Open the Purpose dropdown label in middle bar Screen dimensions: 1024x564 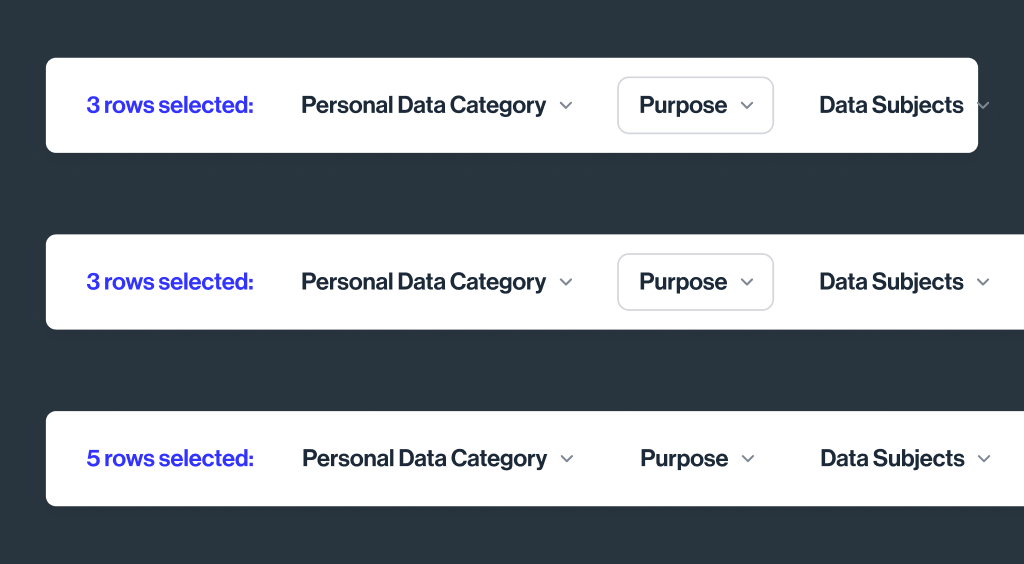(683, 282)
